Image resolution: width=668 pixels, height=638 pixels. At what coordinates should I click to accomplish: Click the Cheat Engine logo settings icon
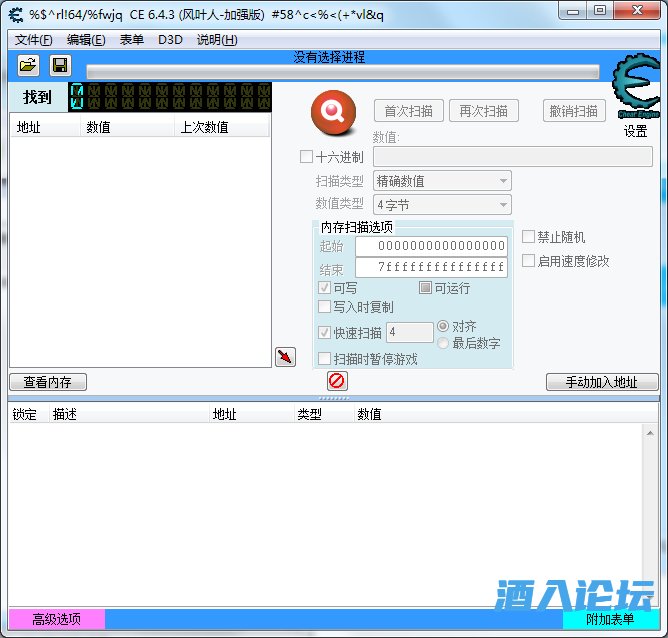[x=634, y=87]
